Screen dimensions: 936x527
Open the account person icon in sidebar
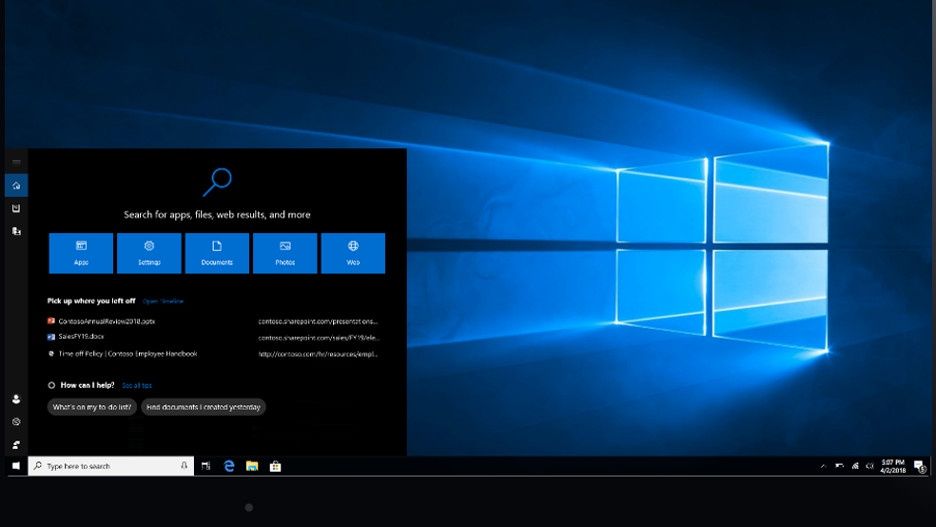pyautogui.click(x=16, y=399)
